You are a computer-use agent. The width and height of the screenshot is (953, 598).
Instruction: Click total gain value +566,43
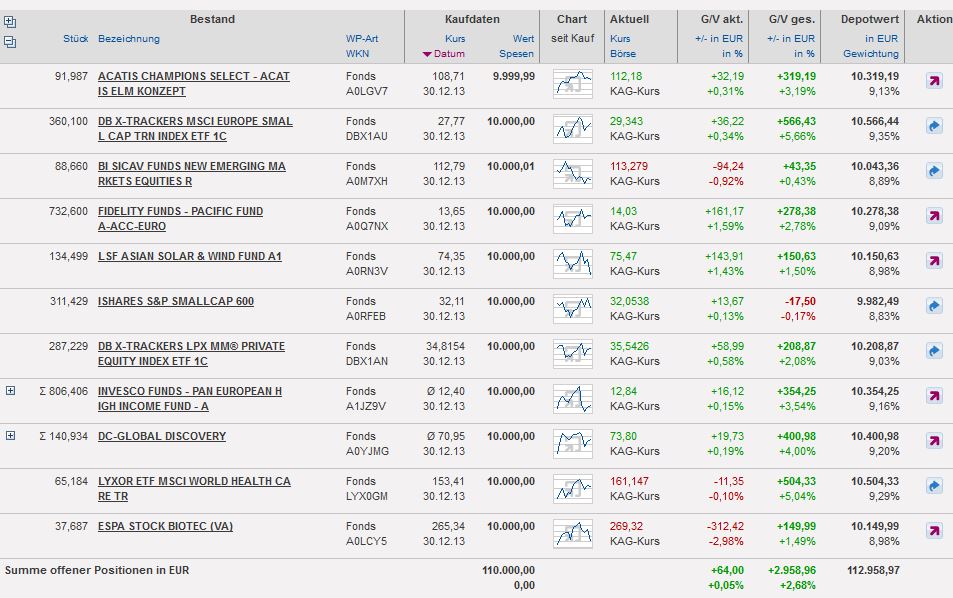click(796, 121)
